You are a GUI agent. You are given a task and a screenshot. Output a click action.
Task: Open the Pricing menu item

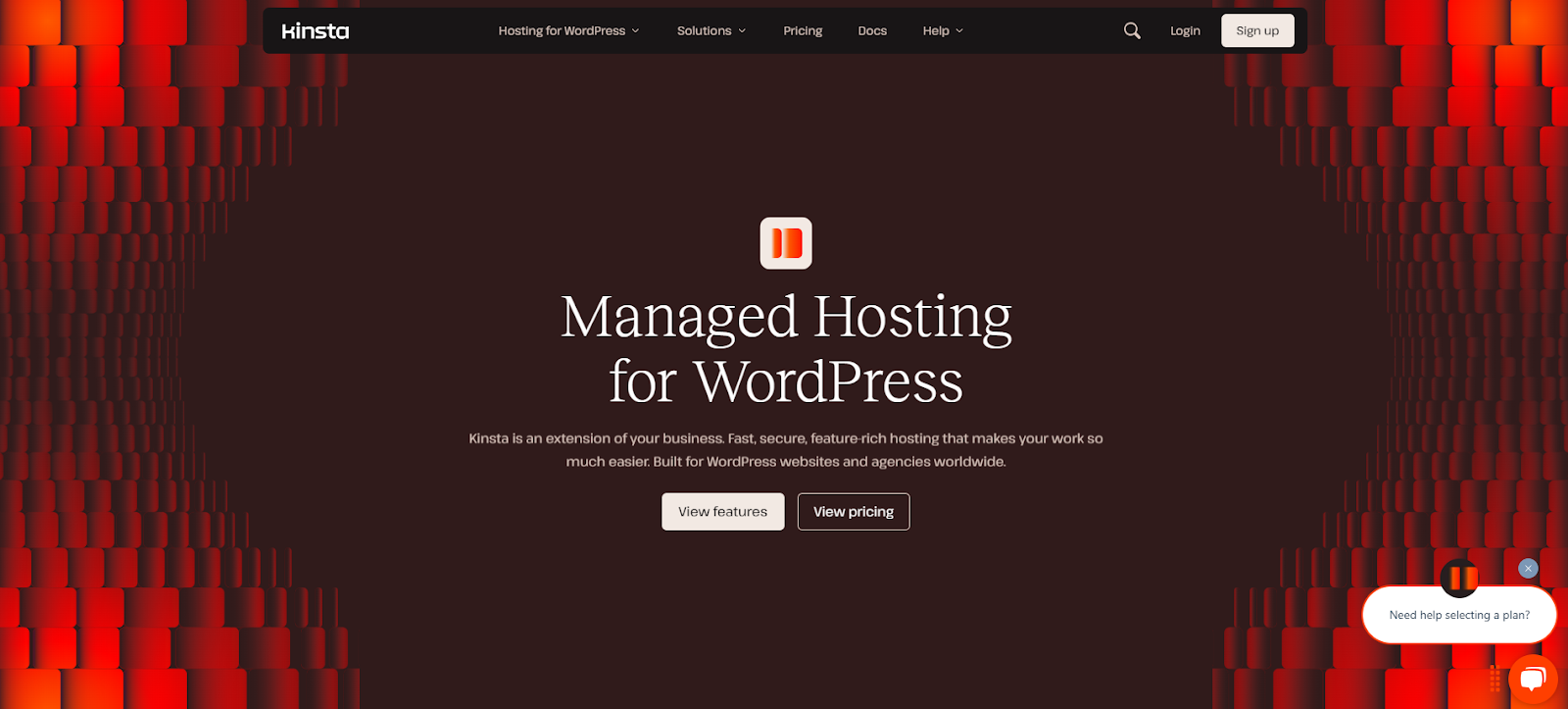[803, 31]
